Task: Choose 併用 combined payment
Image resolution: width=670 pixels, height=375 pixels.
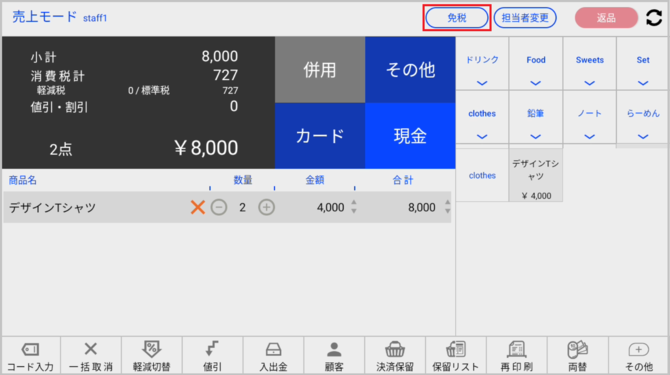Action: tap(320, 70)
